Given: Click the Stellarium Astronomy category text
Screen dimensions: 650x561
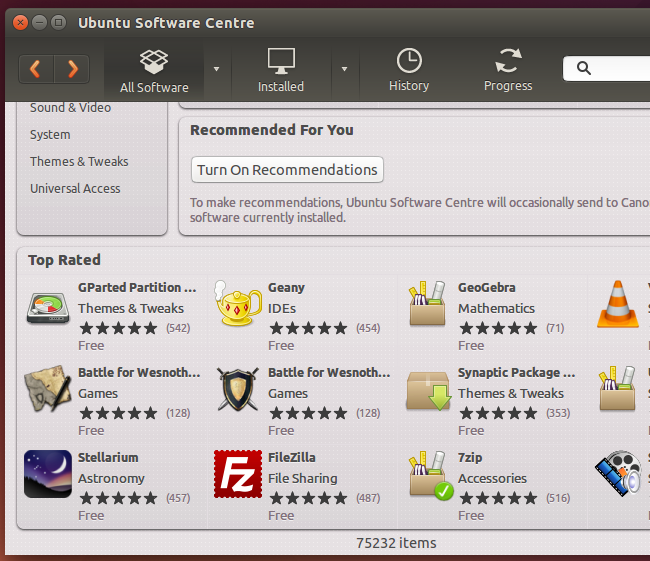Looking at the screenshot, I should [112, 478].
